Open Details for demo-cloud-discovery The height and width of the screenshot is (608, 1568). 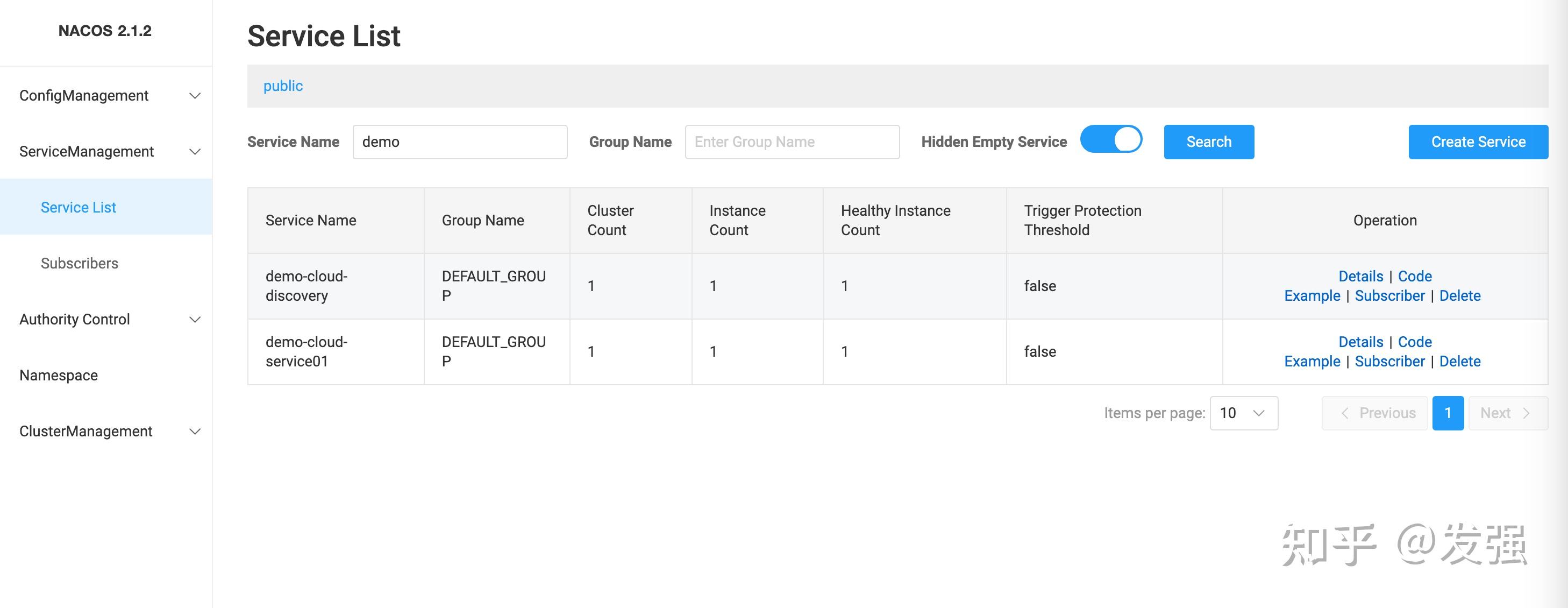[1360, 277]
